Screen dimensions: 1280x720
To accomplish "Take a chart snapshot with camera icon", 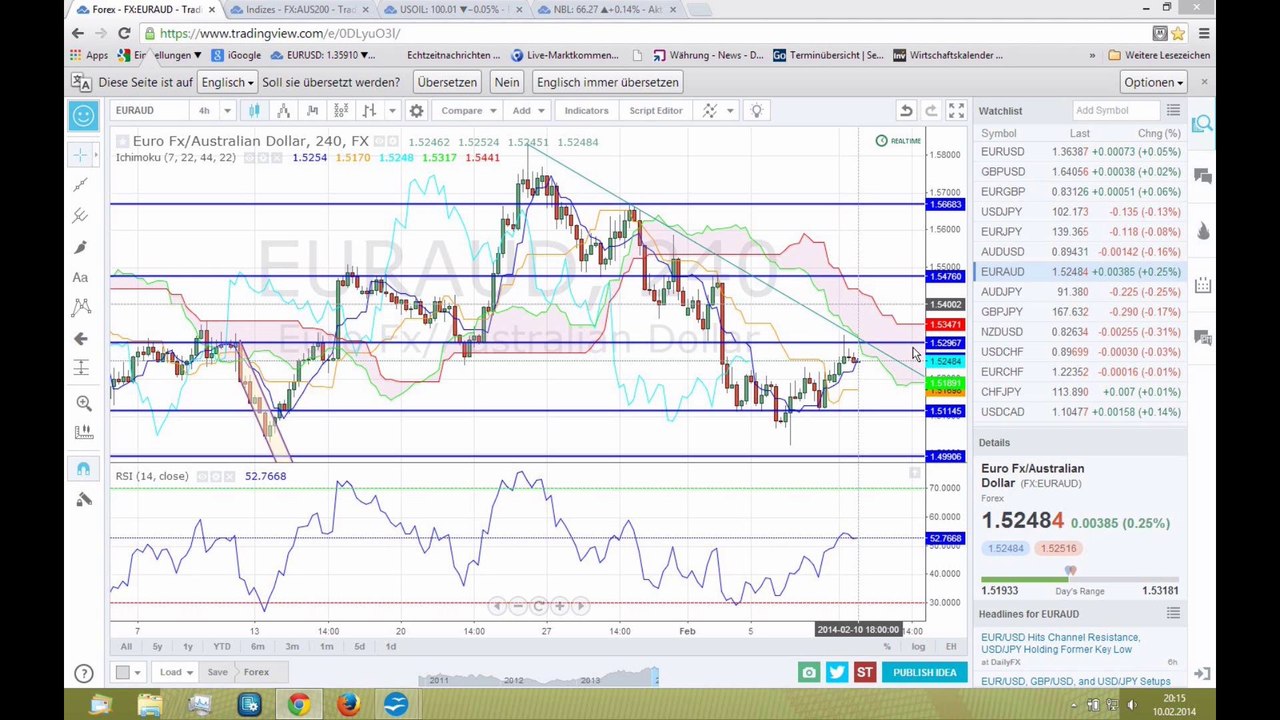I will tap(809, 672).
